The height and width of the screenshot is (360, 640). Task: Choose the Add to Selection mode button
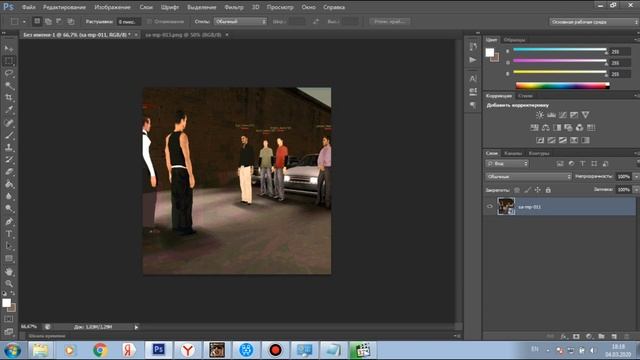tap(48, 21)
